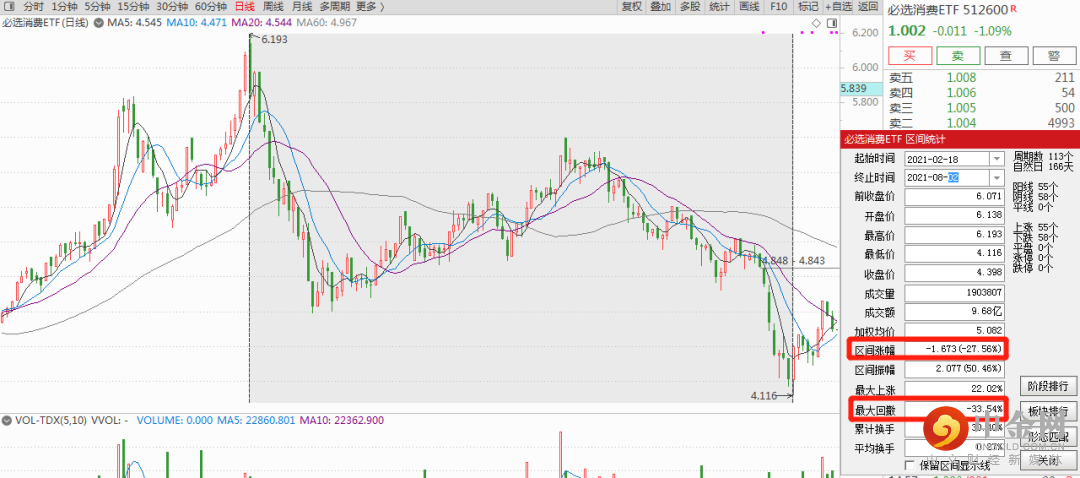Open F10 company info
The image size is (1080, 478).
[778, 6]
